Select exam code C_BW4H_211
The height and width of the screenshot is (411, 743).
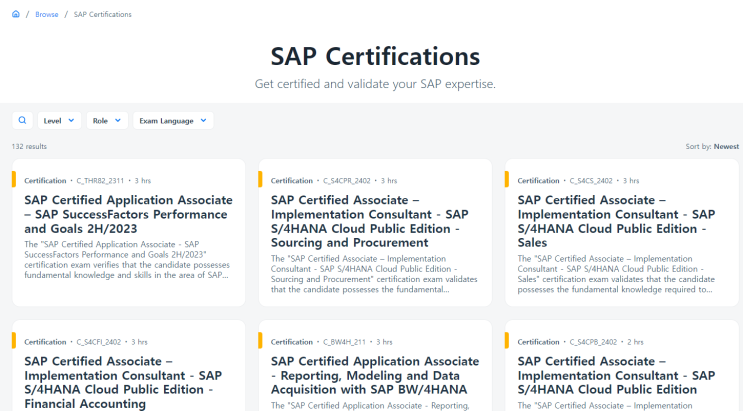pyautogui.click(x=344, y=342)
